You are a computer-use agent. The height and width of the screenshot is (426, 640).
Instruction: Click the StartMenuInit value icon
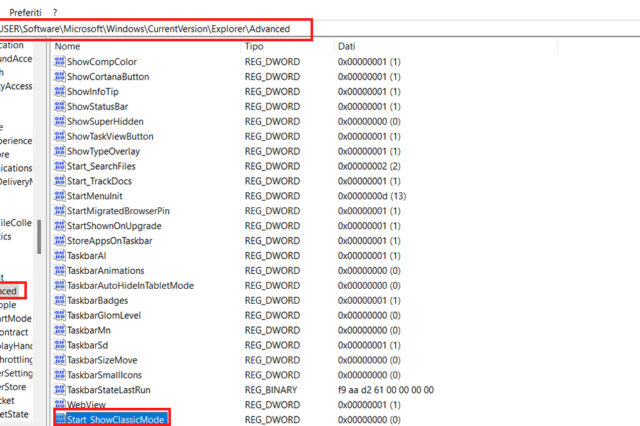click(x=60, y=196)
